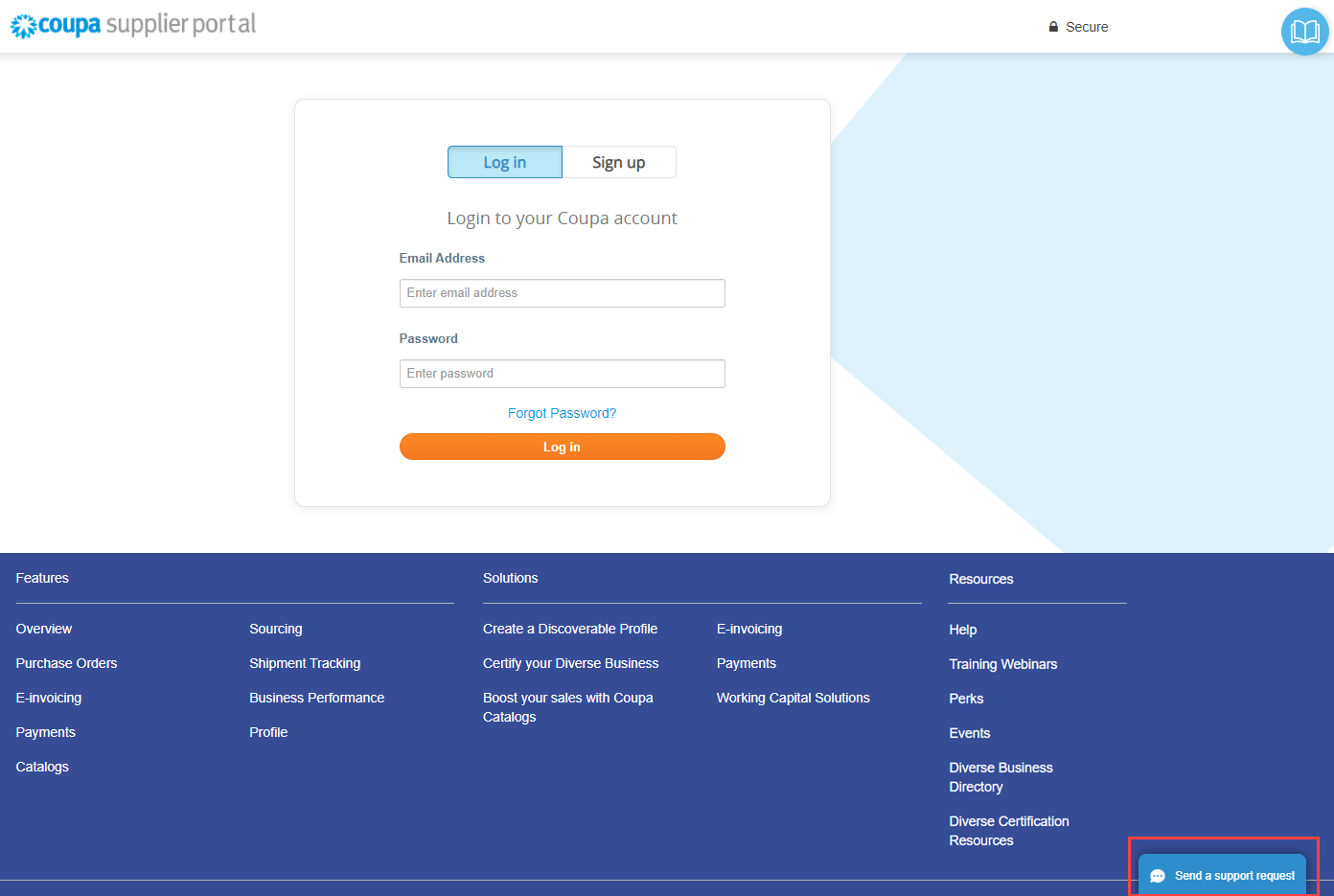Switch to the Log in tab
Screen dimensions: 1334x896
[x=505, y=162]
